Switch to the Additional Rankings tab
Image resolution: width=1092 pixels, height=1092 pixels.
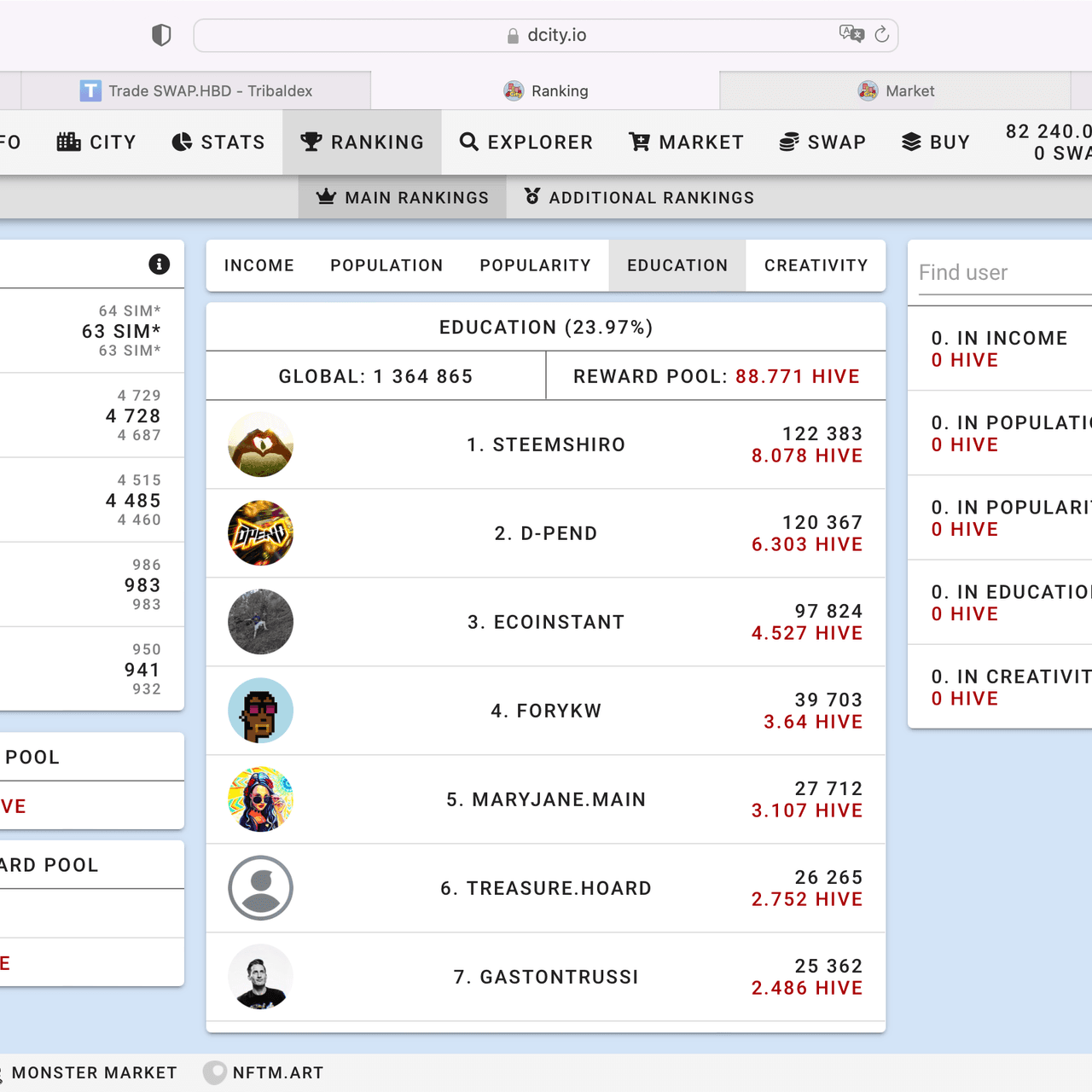640,197
